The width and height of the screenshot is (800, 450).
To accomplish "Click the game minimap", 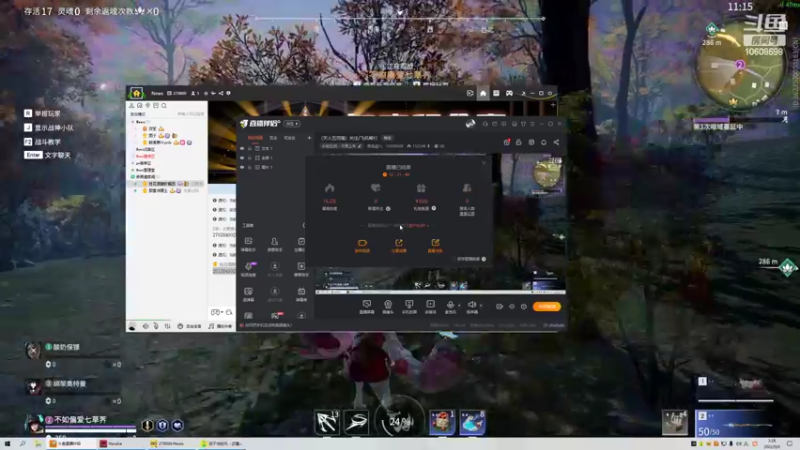I will (738, 66).
